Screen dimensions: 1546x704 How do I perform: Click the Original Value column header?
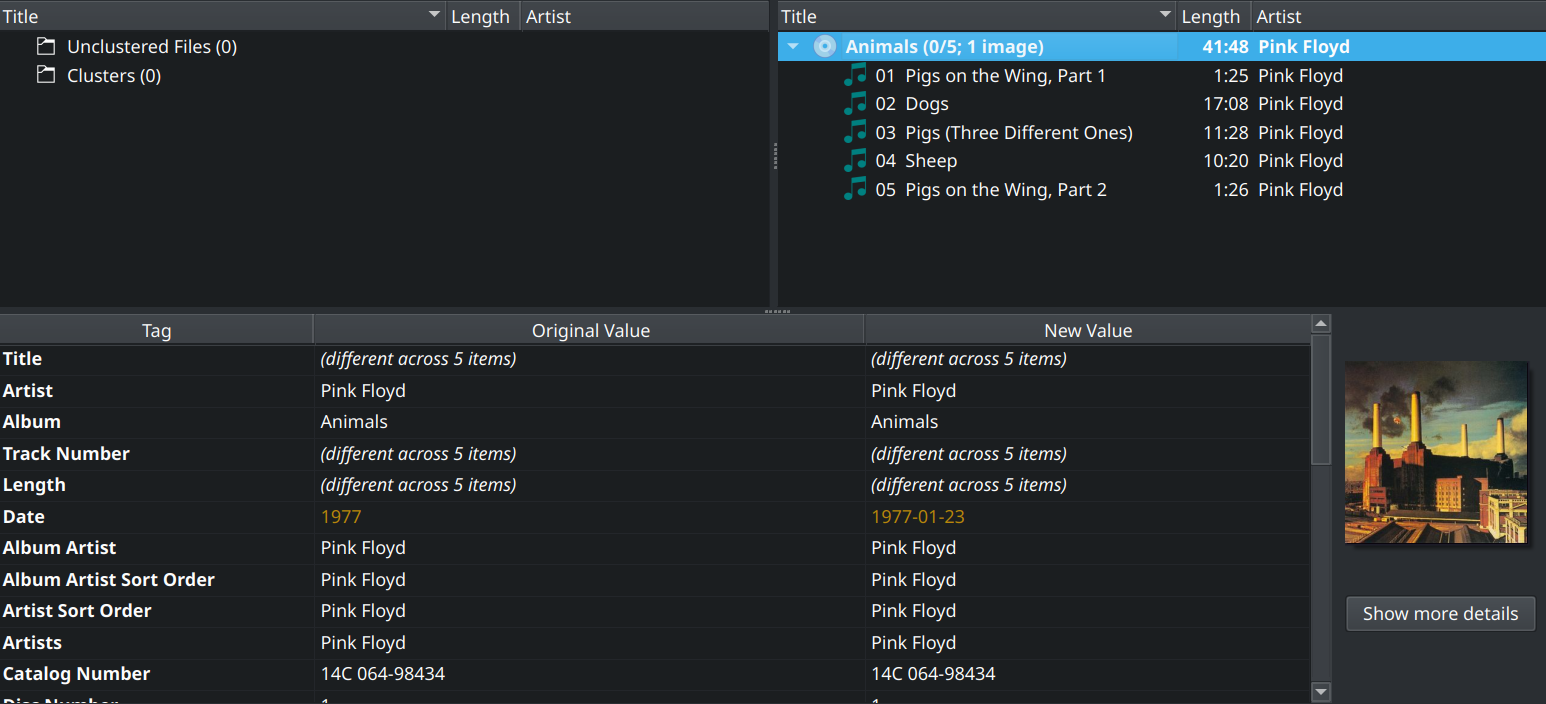click(x=590, y=330)
